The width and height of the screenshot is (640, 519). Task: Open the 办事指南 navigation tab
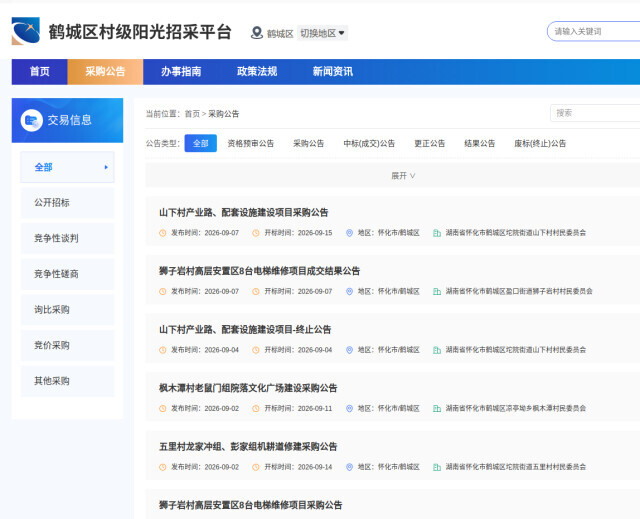pos(181,72)
